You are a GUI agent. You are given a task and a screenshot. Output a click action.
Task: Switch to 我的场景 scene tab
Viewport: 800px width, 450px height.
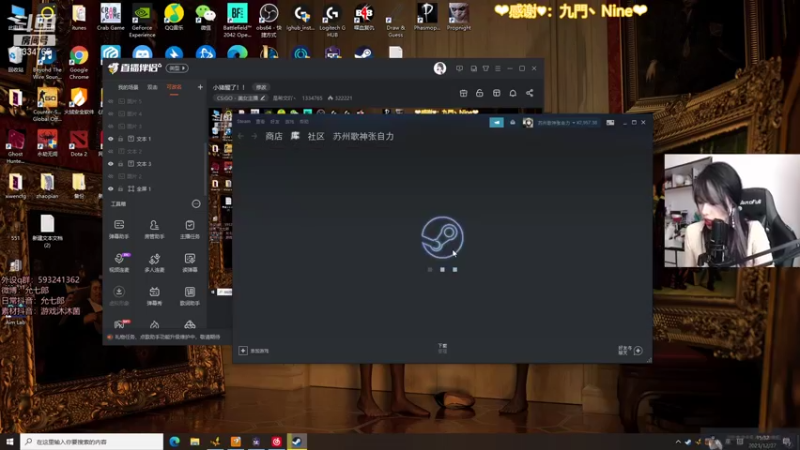(x=128, y=87)
